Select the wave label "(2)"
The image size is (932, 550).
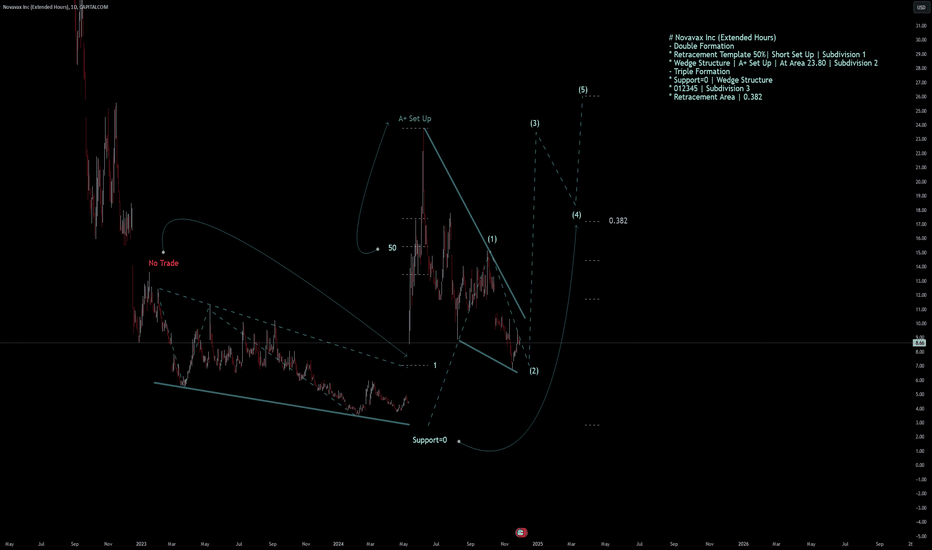pos(534,370)
